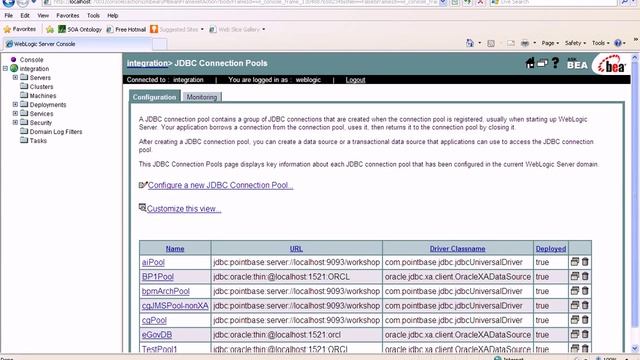Viewport: 640px width, 360px height.
Task: Open the Page dropdown menu
Action: (x=550, y=43)
